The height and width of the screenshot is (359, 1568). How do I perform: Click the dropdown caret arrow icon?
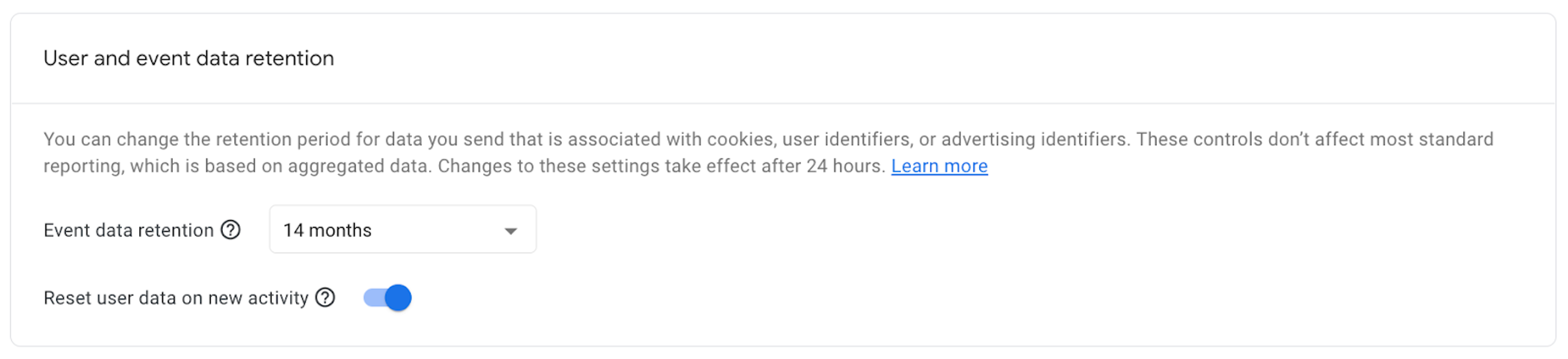coord(511,231)
